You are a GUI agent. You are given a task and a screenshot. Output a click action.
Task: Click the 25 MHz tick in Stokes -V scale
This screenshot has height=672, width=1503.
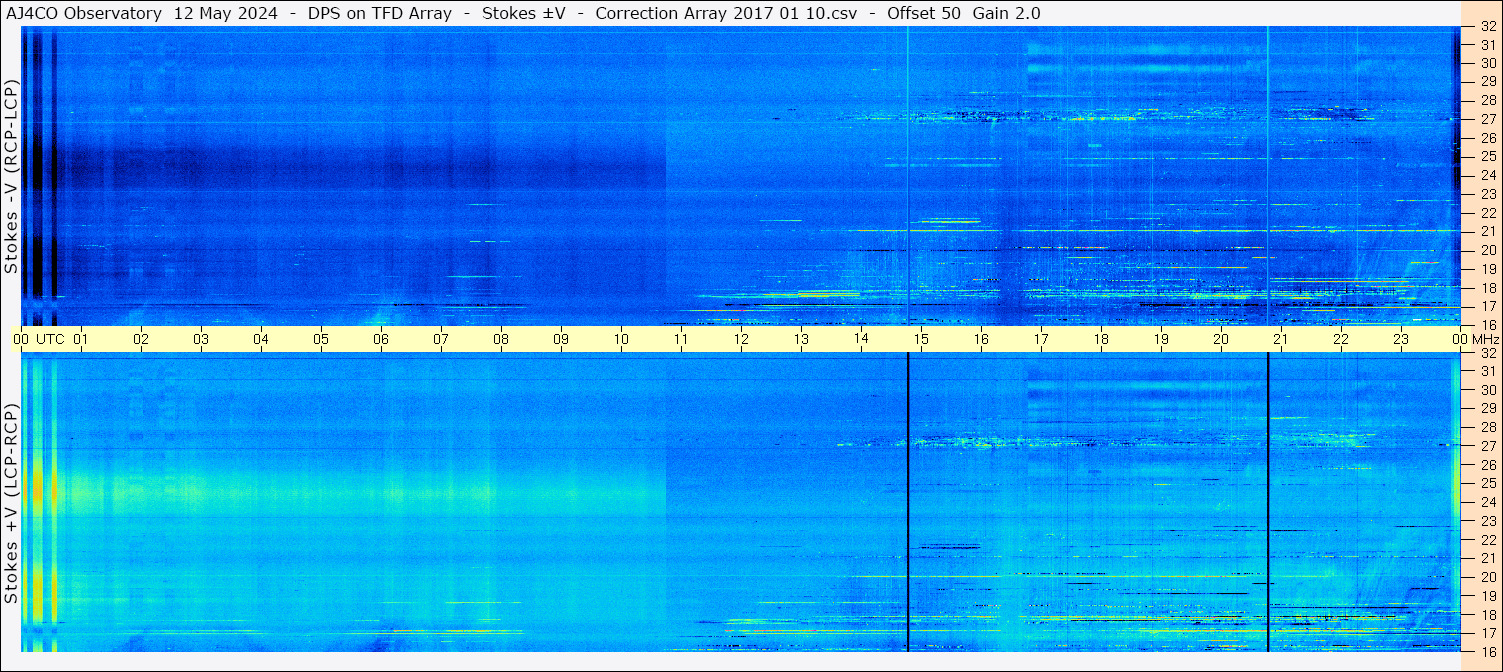(x=1488, y=157)
